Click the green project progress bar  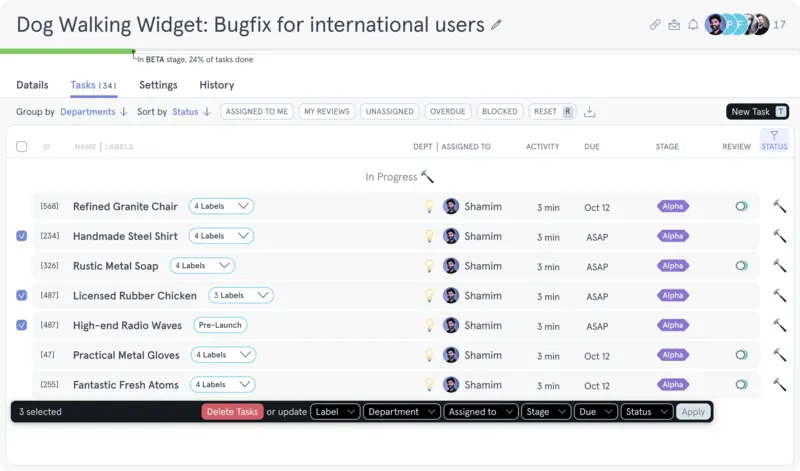click(x=67, y=51)
